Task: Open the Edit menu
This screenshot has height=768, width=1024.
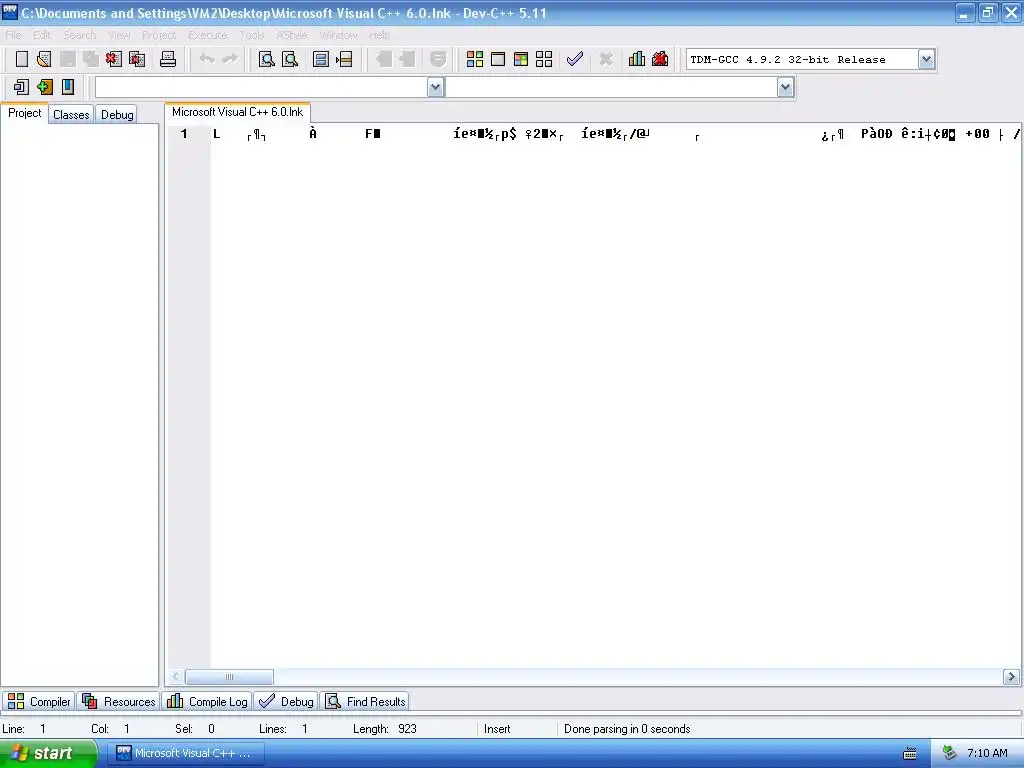Action: (x=42, y=35)
